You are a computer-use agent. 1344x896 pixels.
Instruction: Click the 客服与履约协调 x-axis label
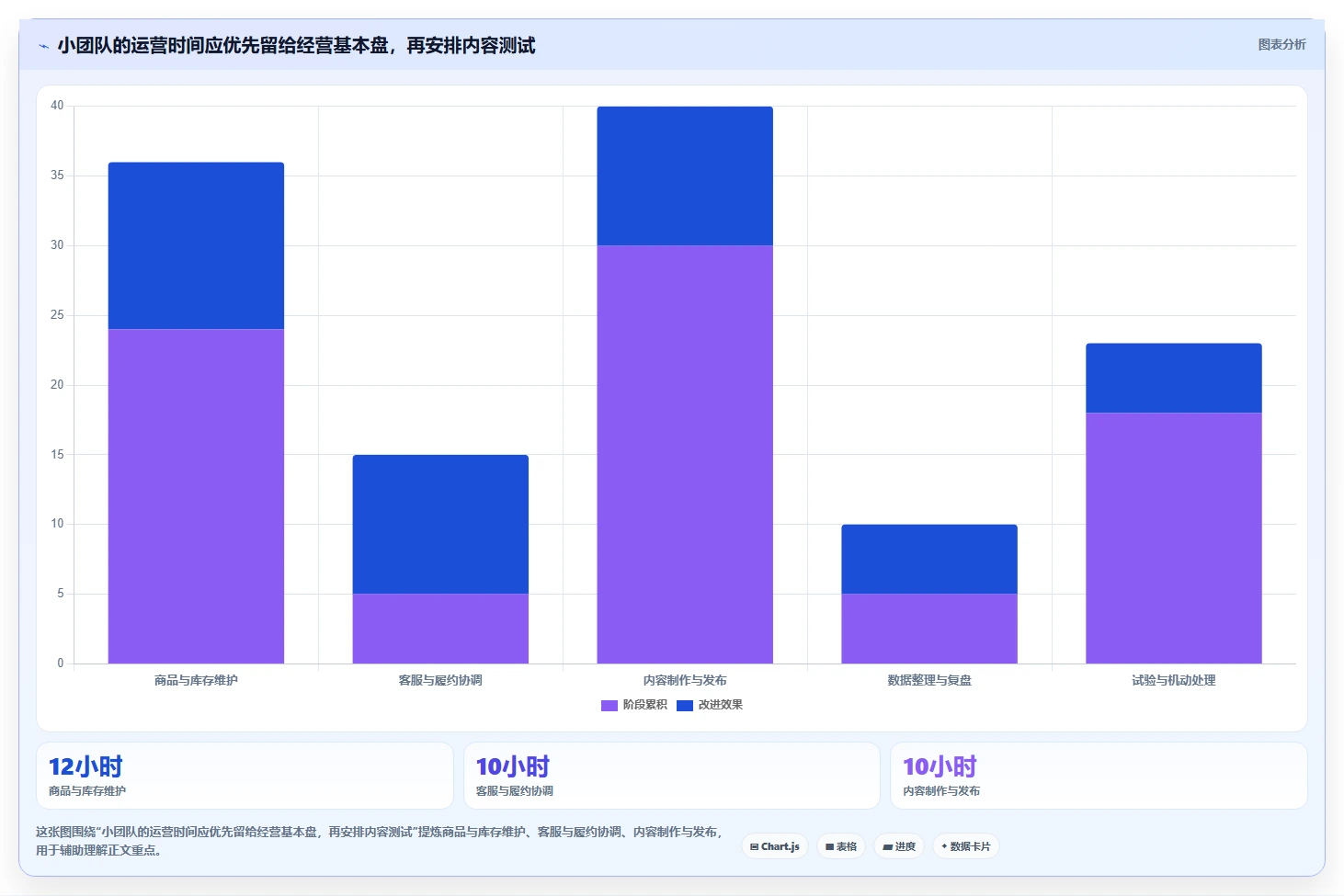pyautogui.click(x=440, y=680)
